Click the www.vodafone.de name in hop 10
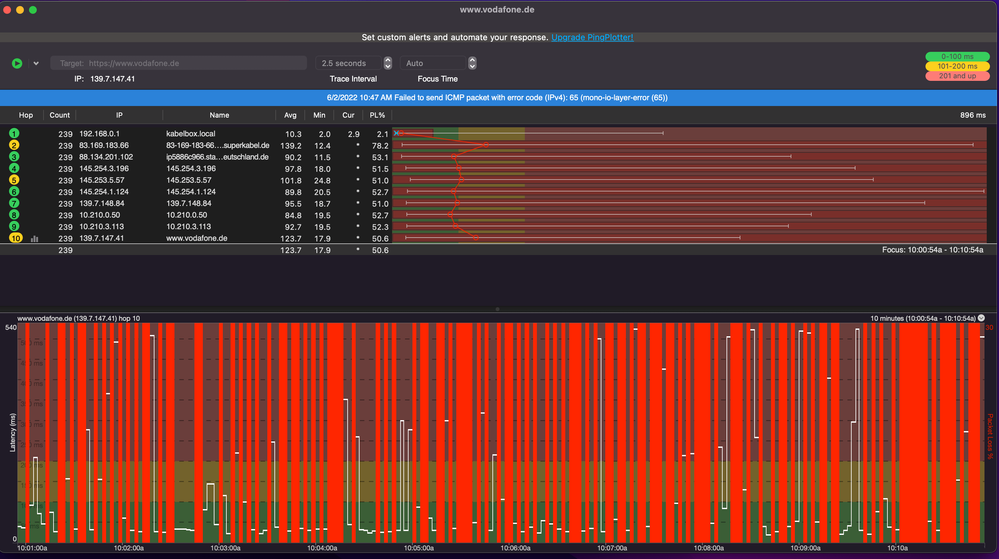Viewport: 999px width, 559px height. point(196,238)
